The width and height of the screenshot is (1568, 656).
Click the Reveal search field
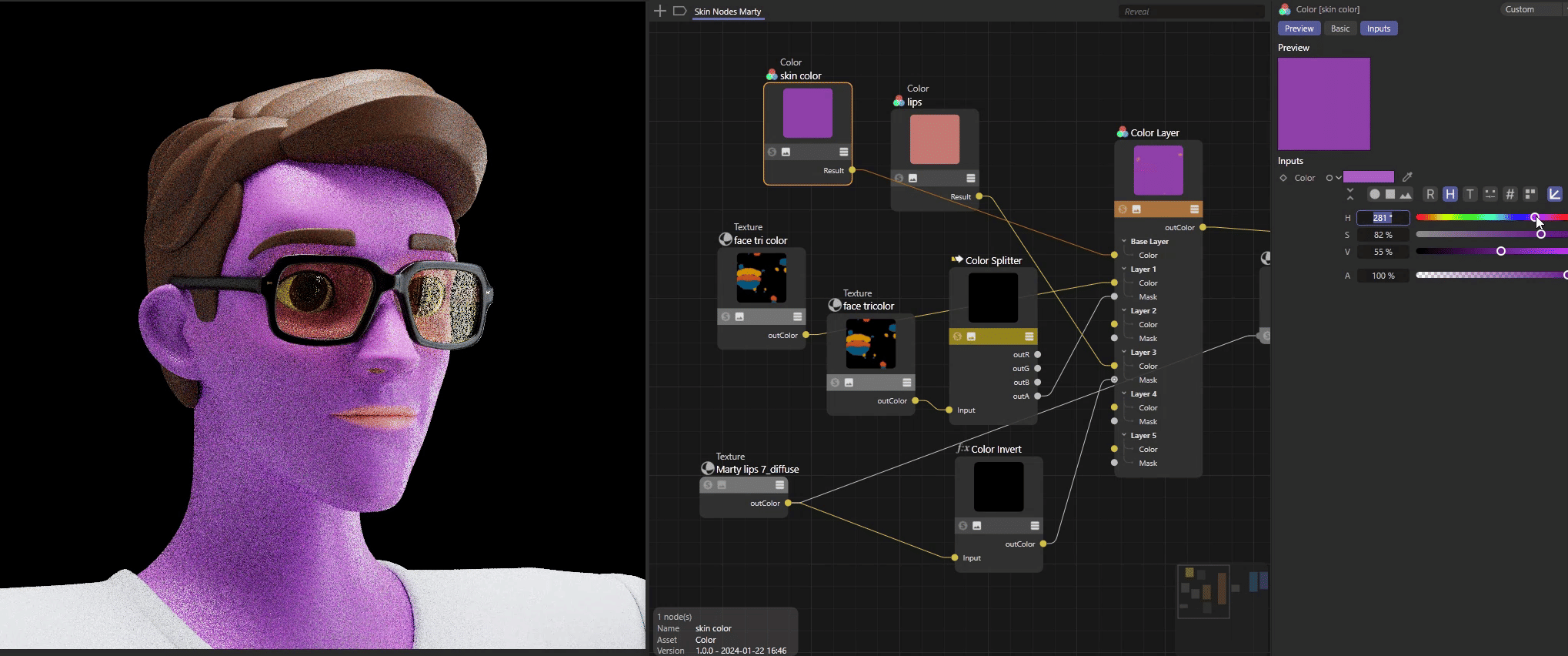coord(1190,12)
